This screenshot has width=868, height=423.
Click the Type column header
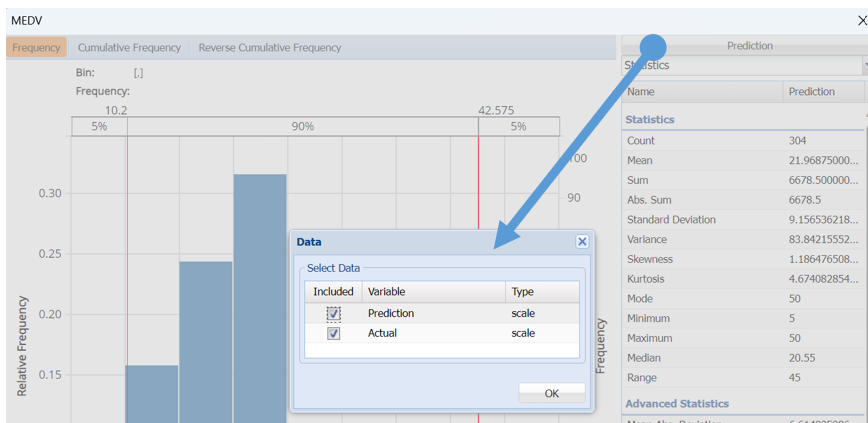point(541,292)
